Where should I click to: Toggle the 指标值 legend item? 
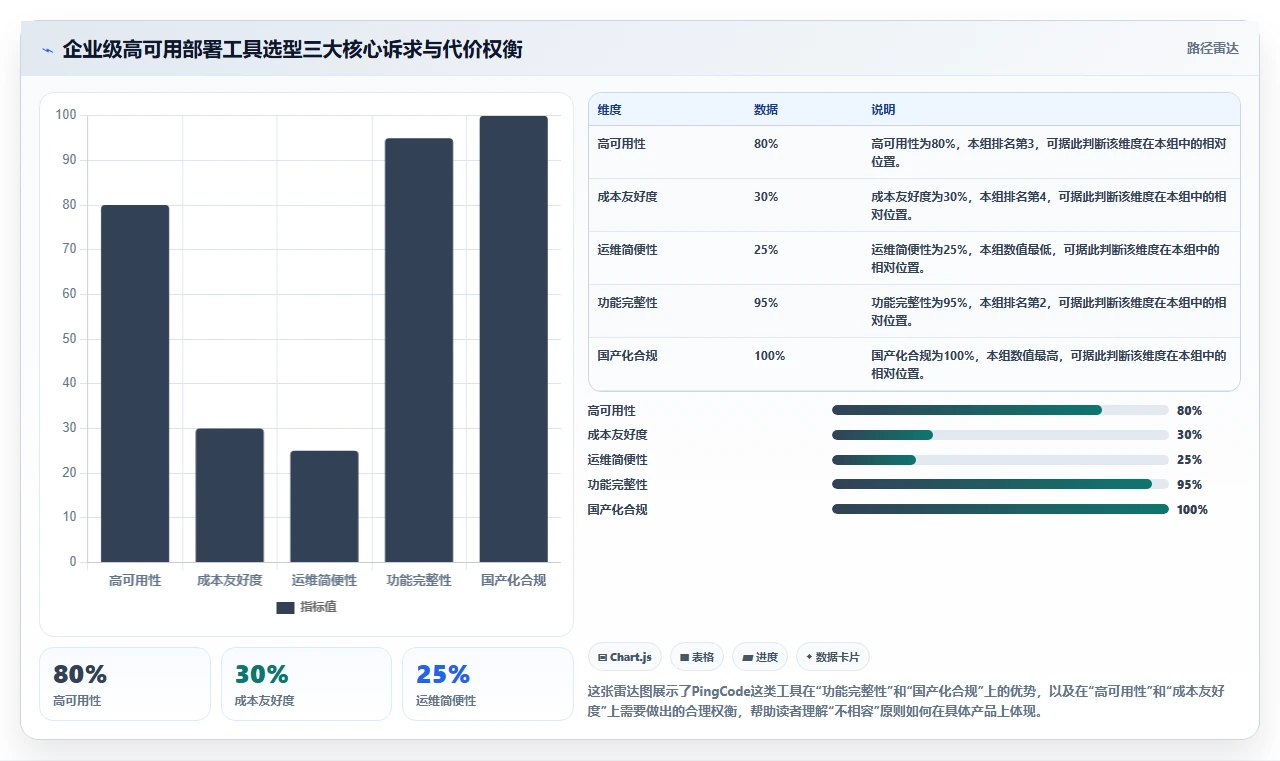pos(306,607)
